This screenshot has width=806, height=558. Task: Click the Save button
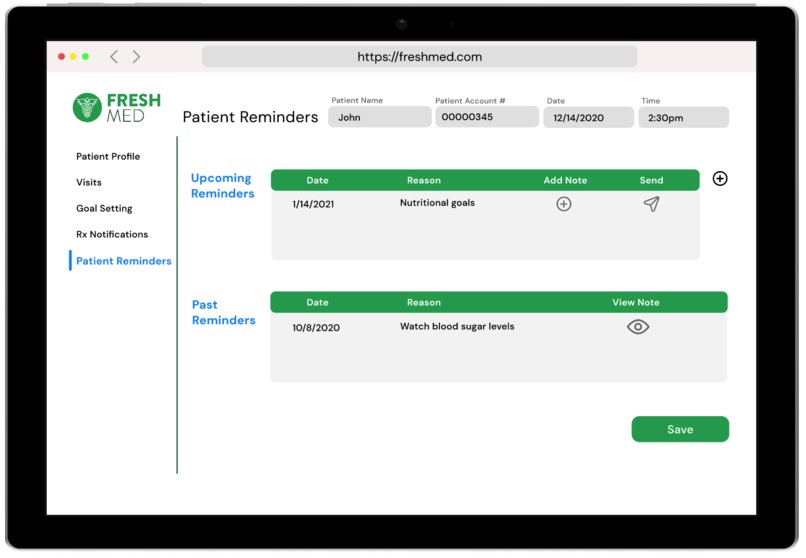click(x=680, y=429)
